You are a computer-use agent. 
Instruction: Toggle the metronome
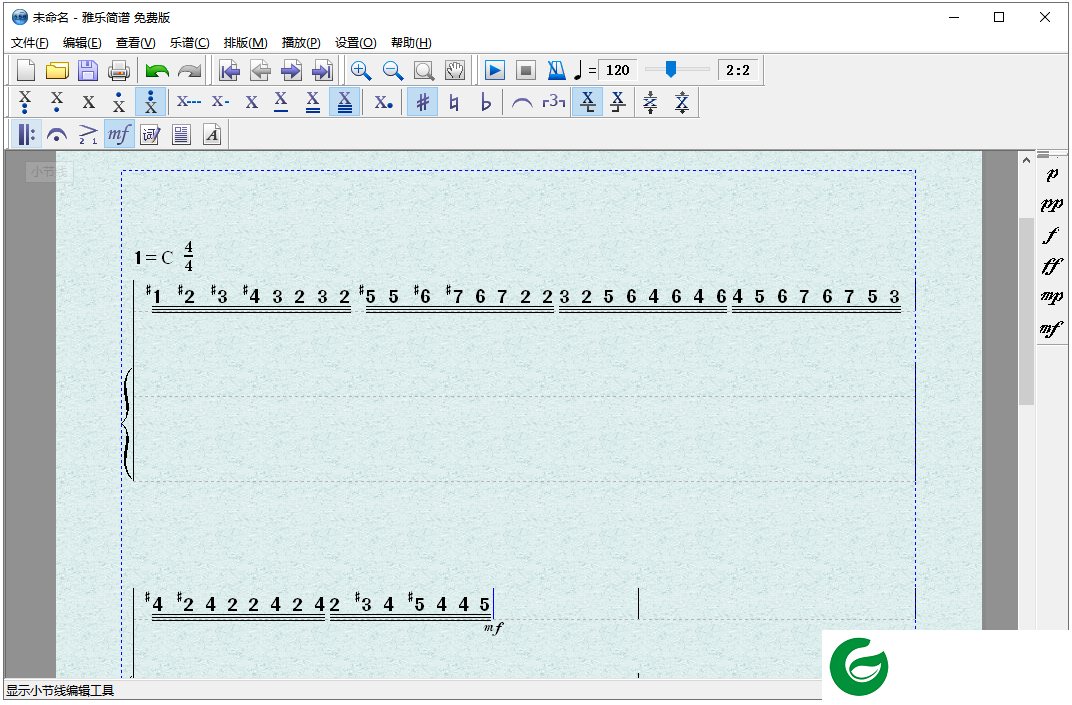(557, 70)
